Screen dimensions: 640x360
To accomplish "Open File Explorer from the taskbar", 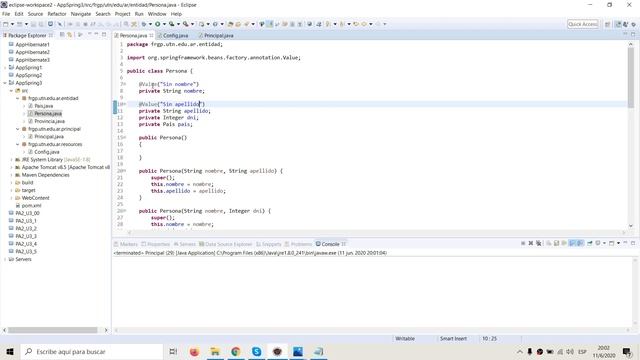I will click(x=215, y=351).
